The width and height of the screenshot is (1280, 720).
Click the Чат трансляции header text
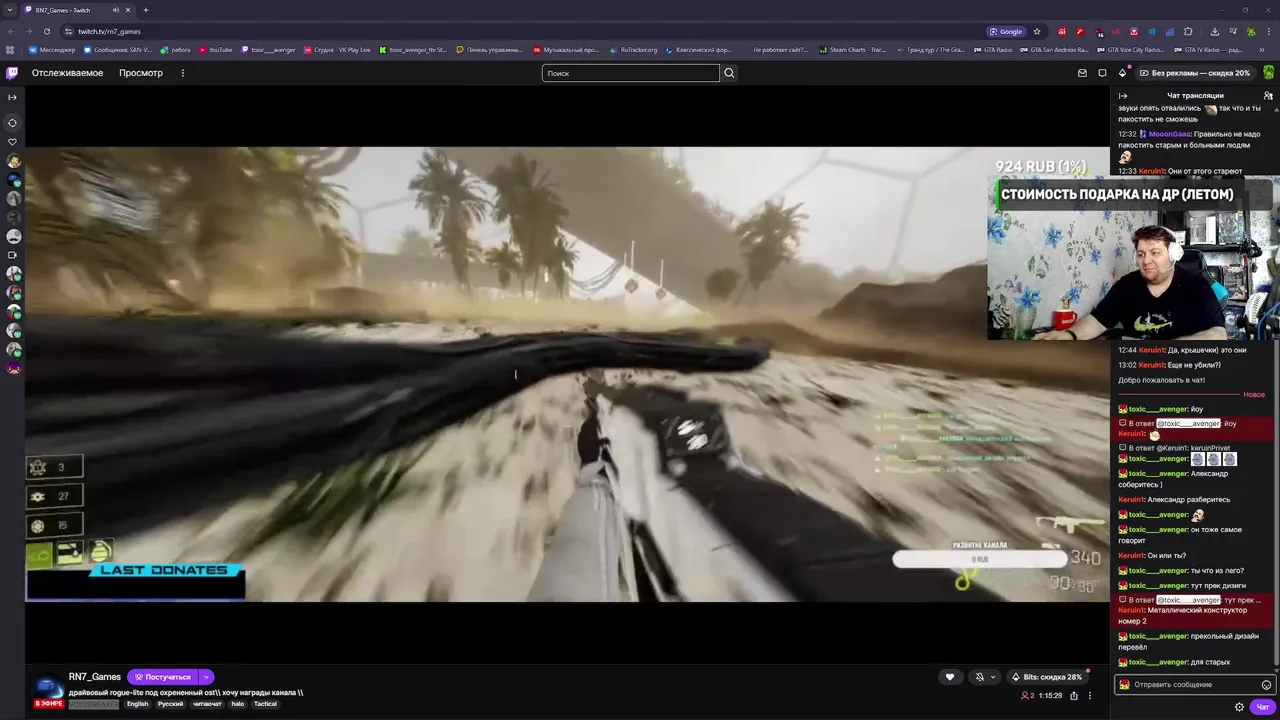[x=1195, y=96]
